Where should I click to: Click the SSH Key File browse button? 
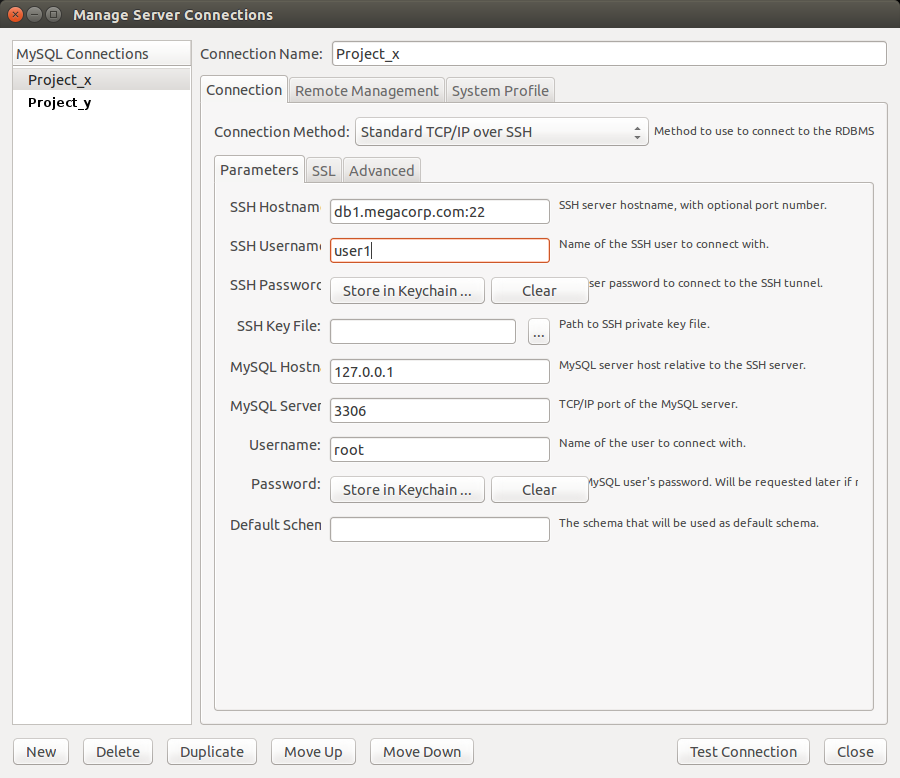(539, 332)
